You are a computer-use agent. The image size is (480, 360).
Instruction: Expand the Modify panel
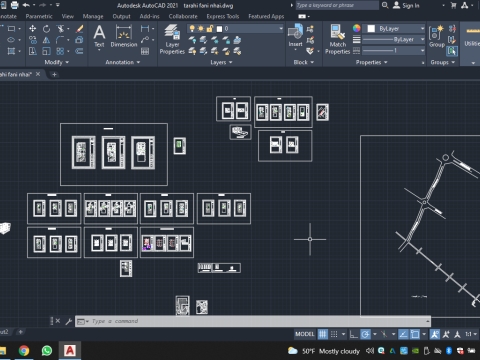click(x=57, y=62)
